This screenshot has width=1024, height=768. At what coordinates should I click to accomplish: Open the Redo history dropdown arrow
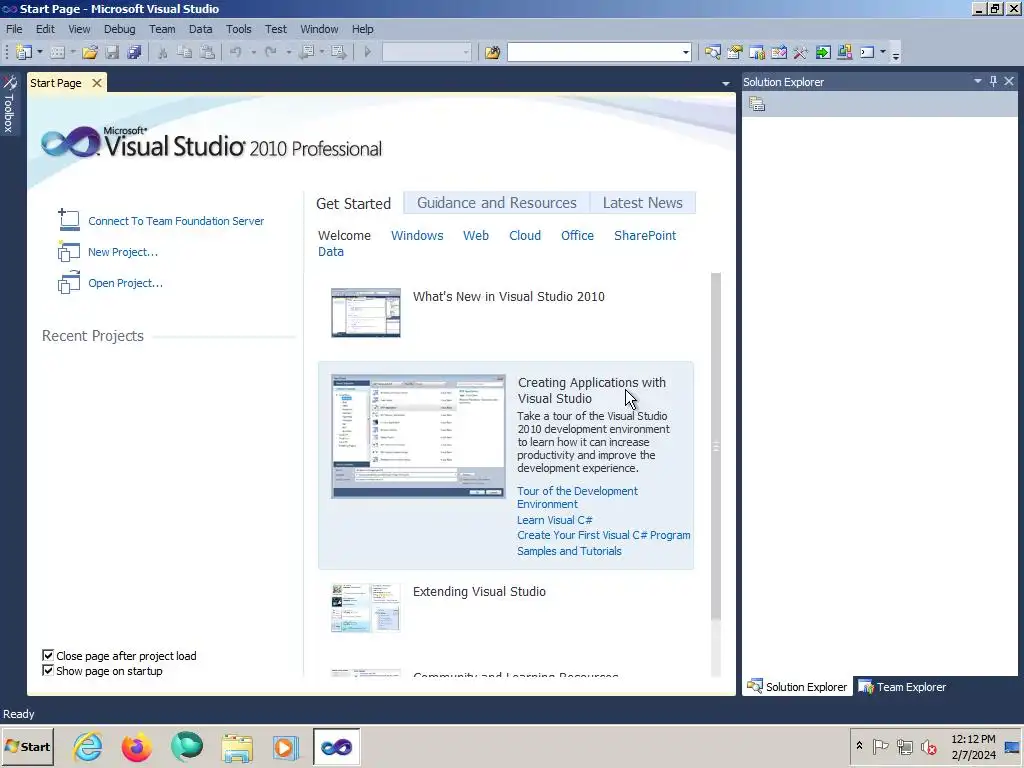[x=288, y=52]
